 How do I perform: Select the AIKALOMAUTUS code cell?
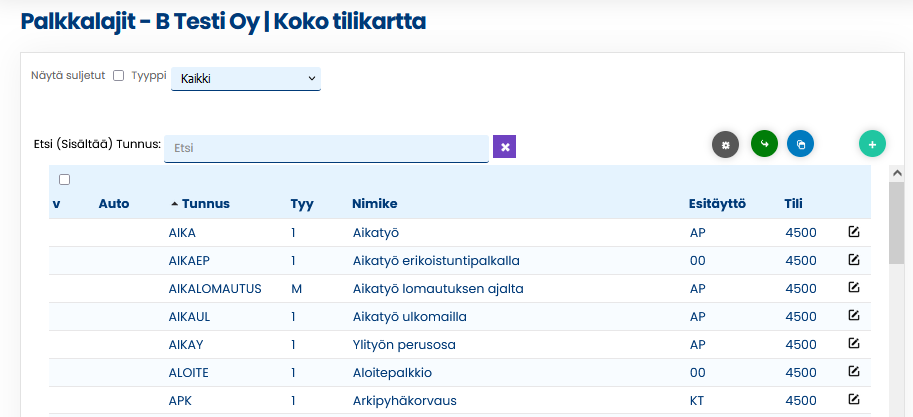[x=215, y=289]
